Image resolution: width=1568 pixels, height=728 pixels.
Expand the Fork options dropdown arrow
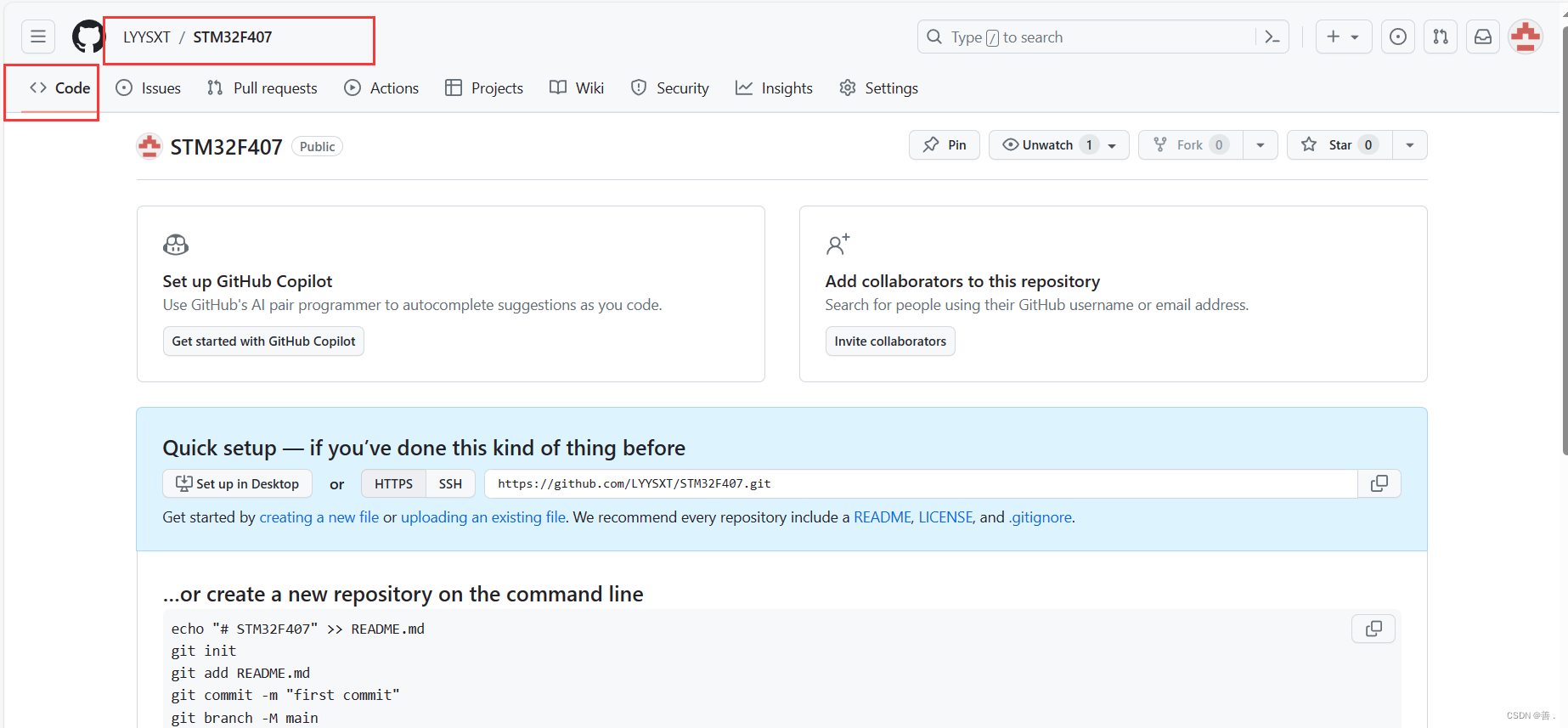1261,145
